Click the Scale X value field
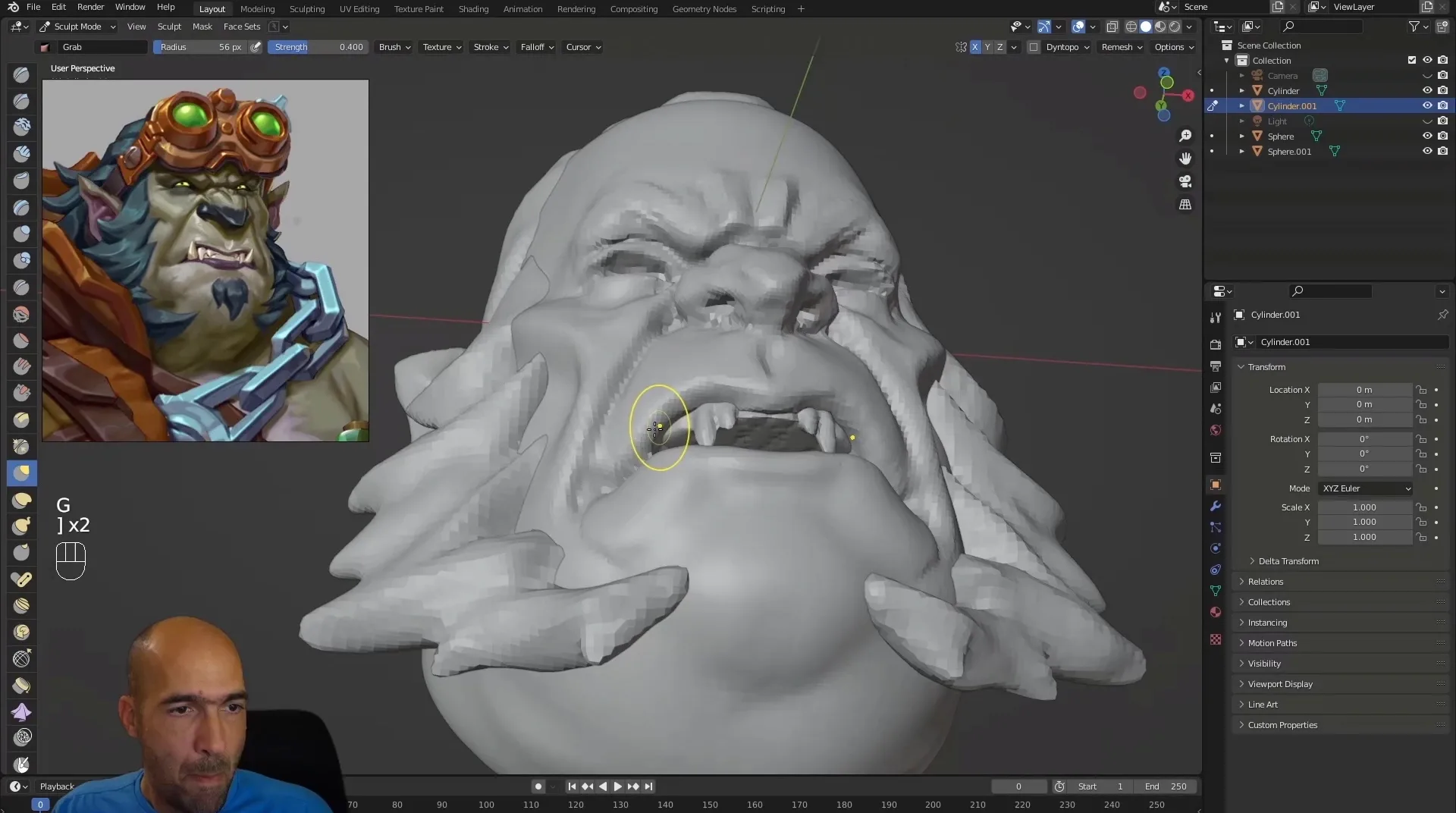Viewport: 1456px width, 813px height. 1364,507
